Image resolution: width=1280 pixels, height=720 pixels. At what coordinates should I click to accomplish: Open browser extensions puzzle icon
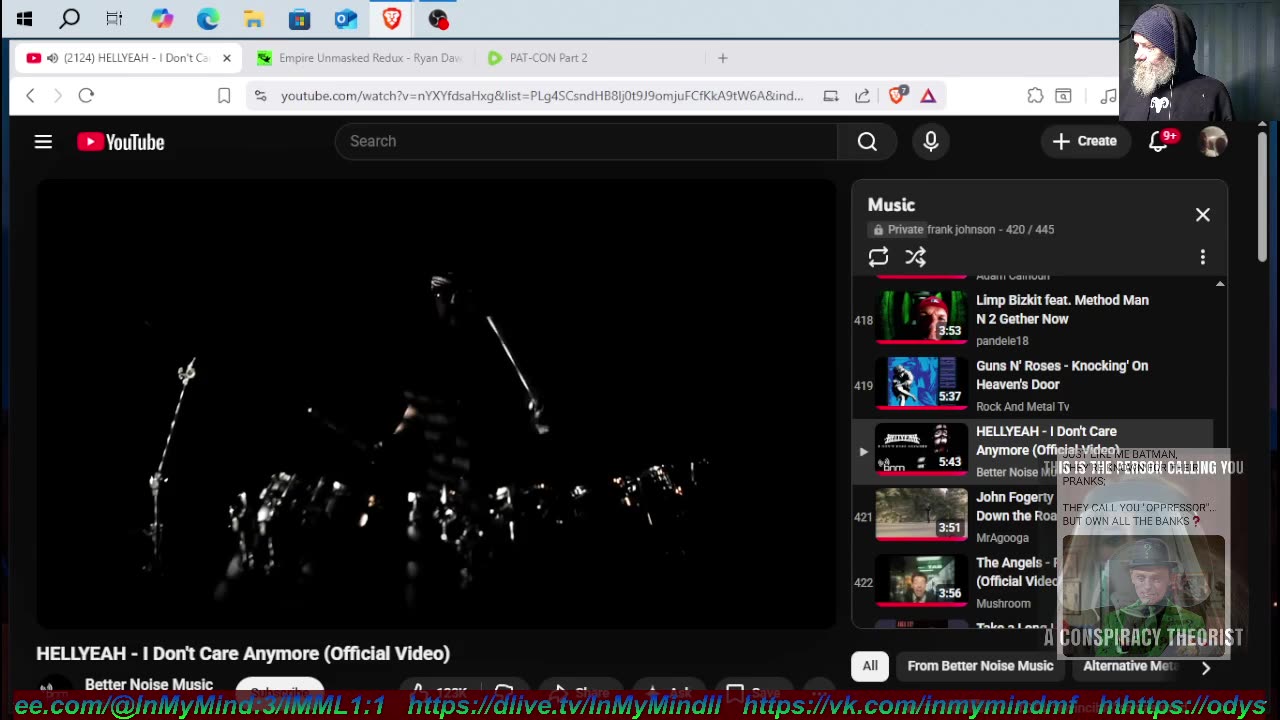[1035, 96]
